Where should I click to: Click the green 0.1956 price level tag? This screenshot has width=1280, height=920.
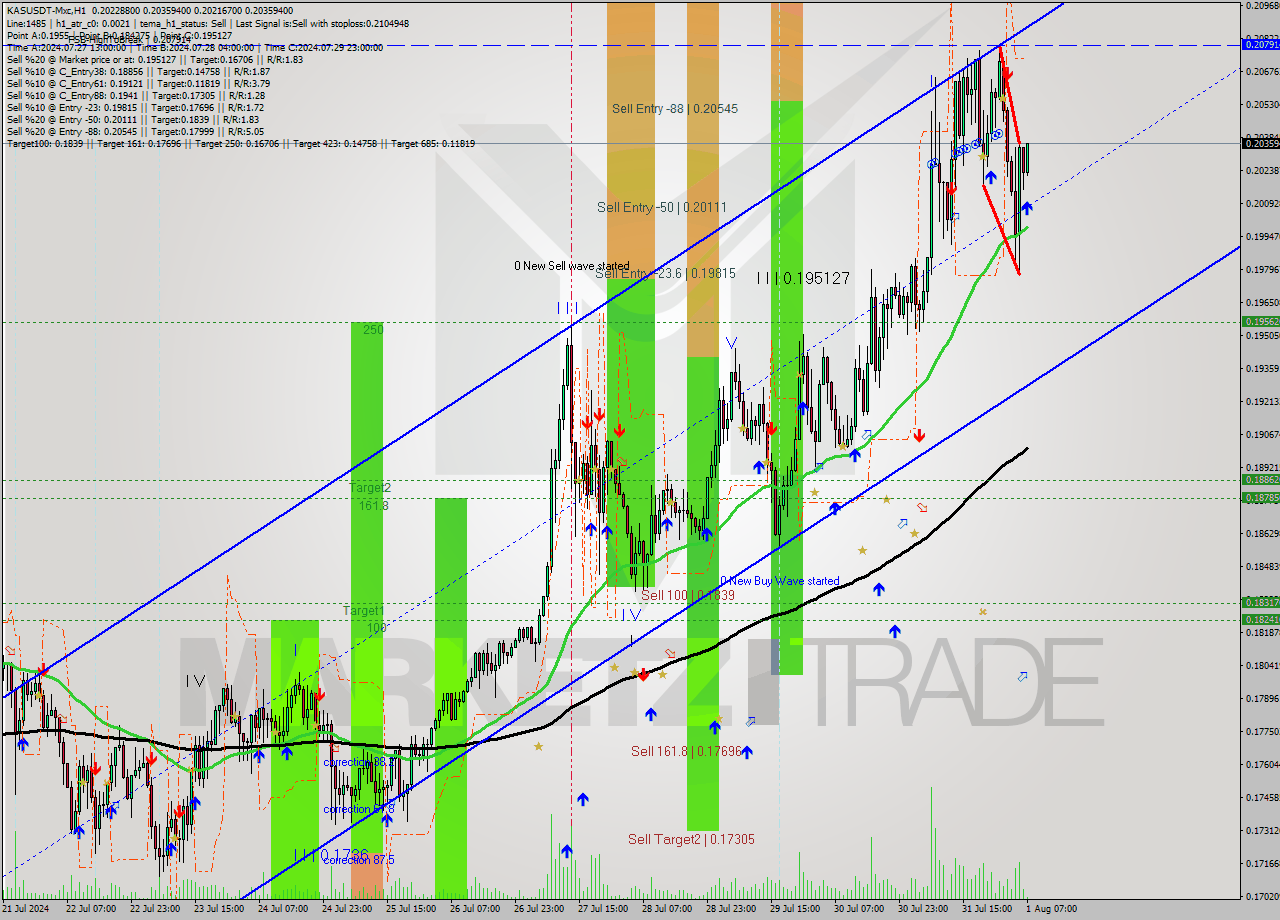tap(1260, 321)
